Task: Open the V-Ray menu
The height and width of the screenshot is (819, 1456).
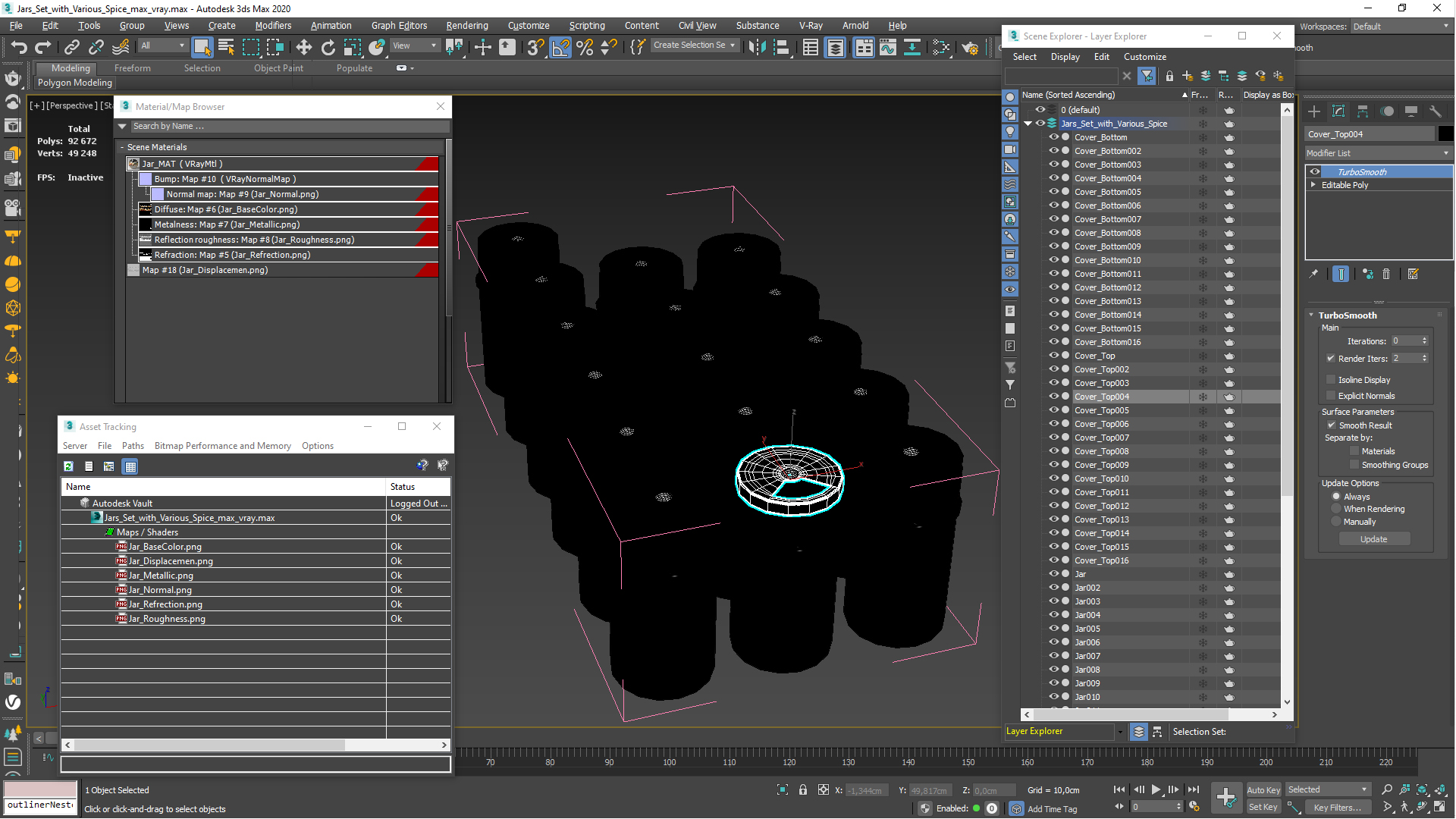Action: click(x=811, y=26)
